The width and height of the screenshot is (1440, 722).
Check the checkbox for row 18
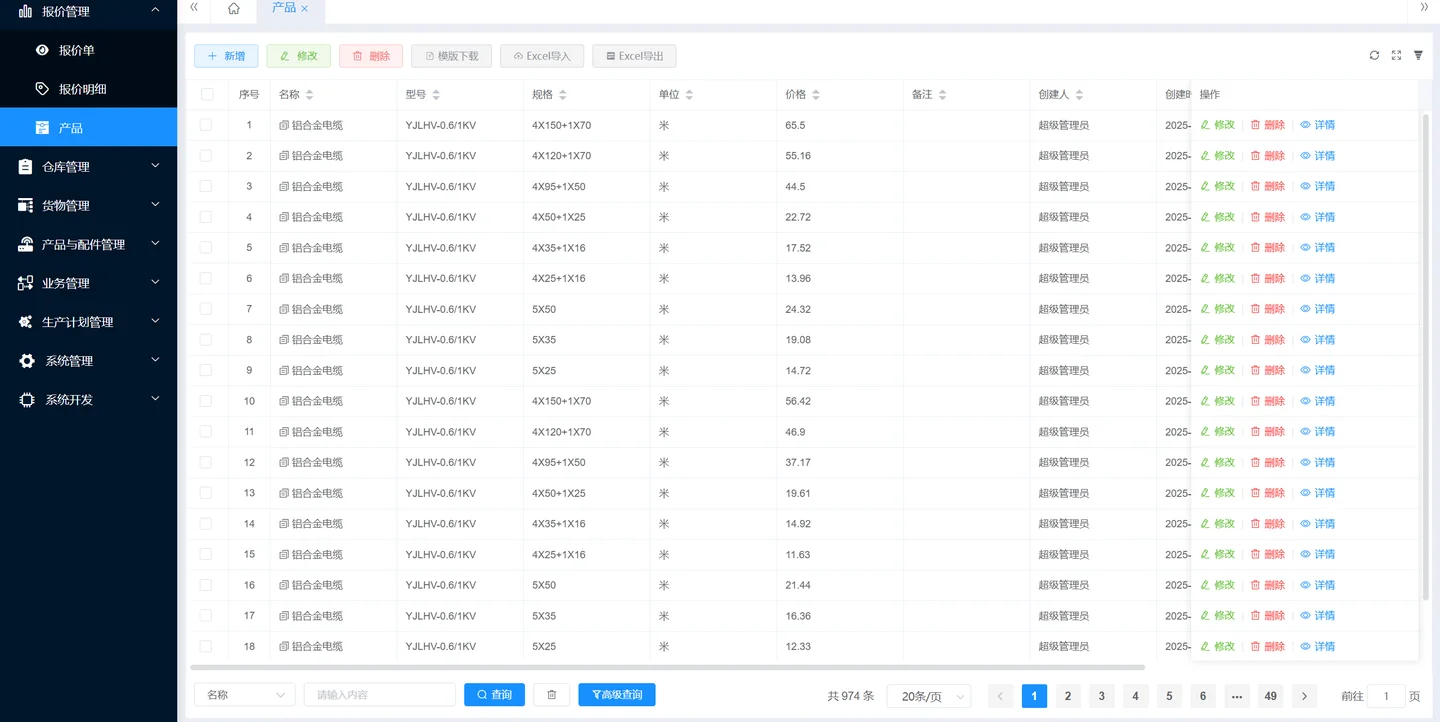click(x=206, y=646)
